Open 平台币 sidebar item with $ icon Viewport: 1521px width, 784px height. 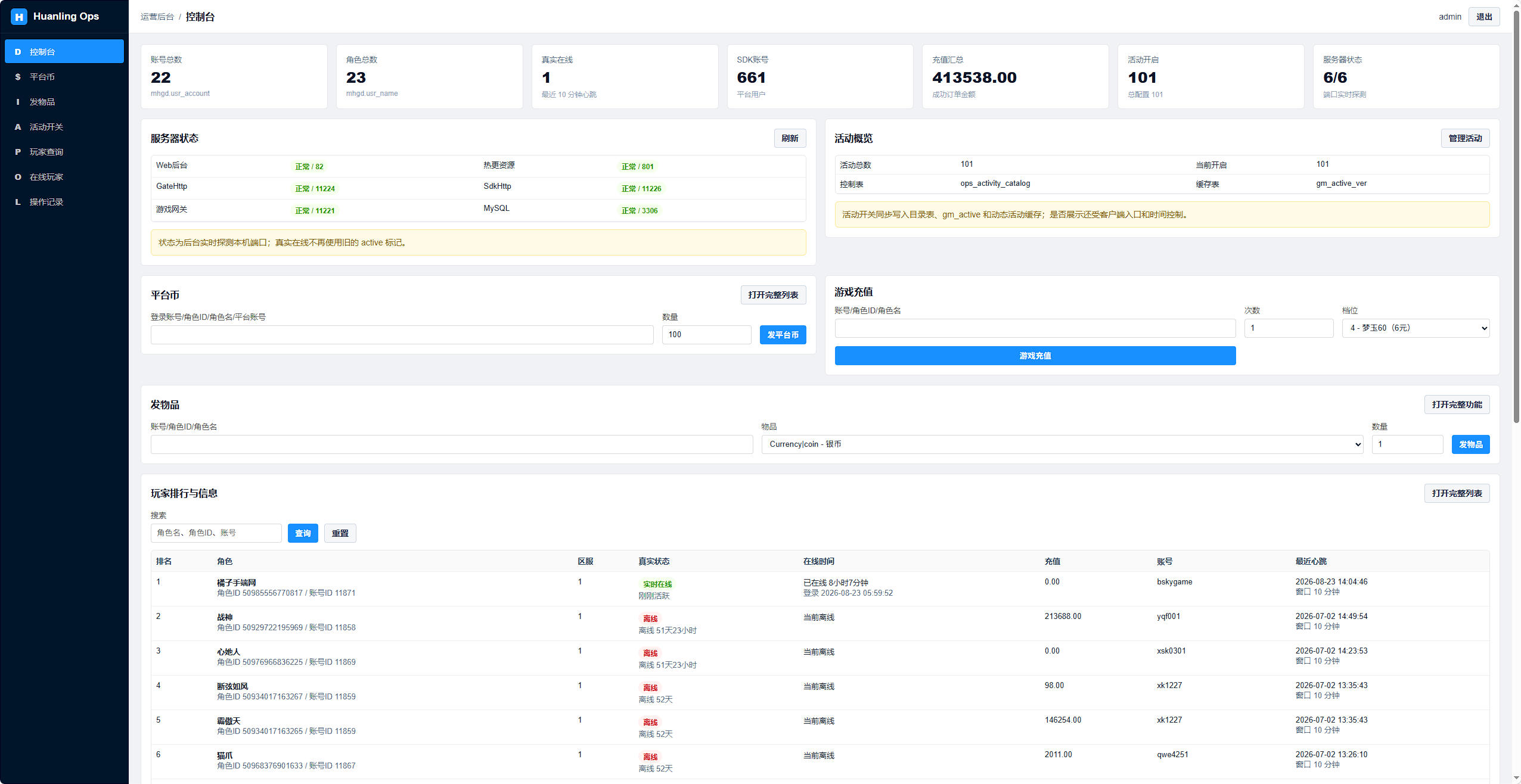(x=64, y=76)
